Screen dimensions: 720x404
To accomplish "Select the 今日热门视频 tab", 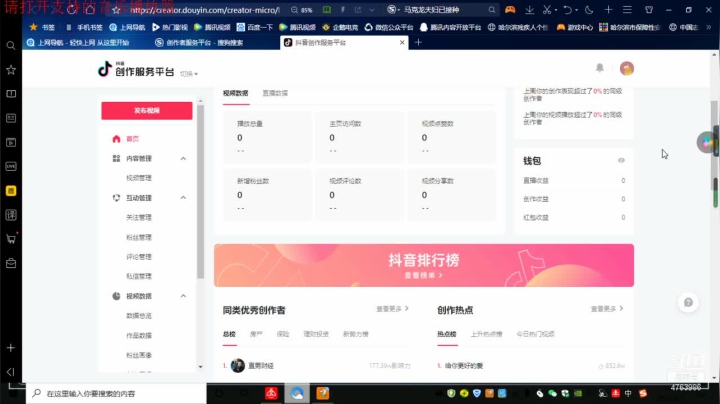I will [535, 334].
